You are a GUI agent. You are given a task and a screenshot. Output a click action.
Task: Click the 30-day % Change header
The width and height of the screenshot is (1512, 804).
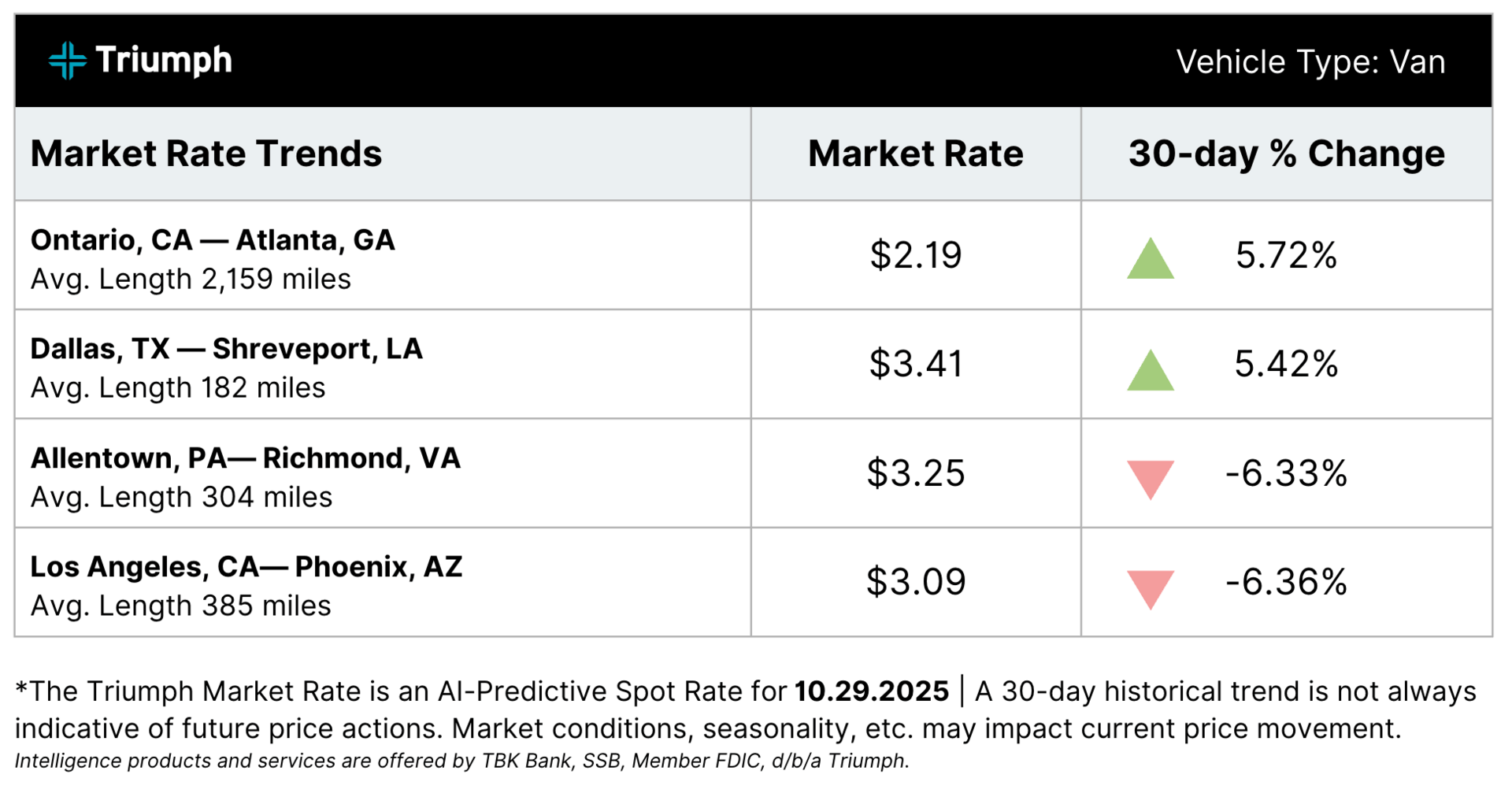tap(1287, 153)
